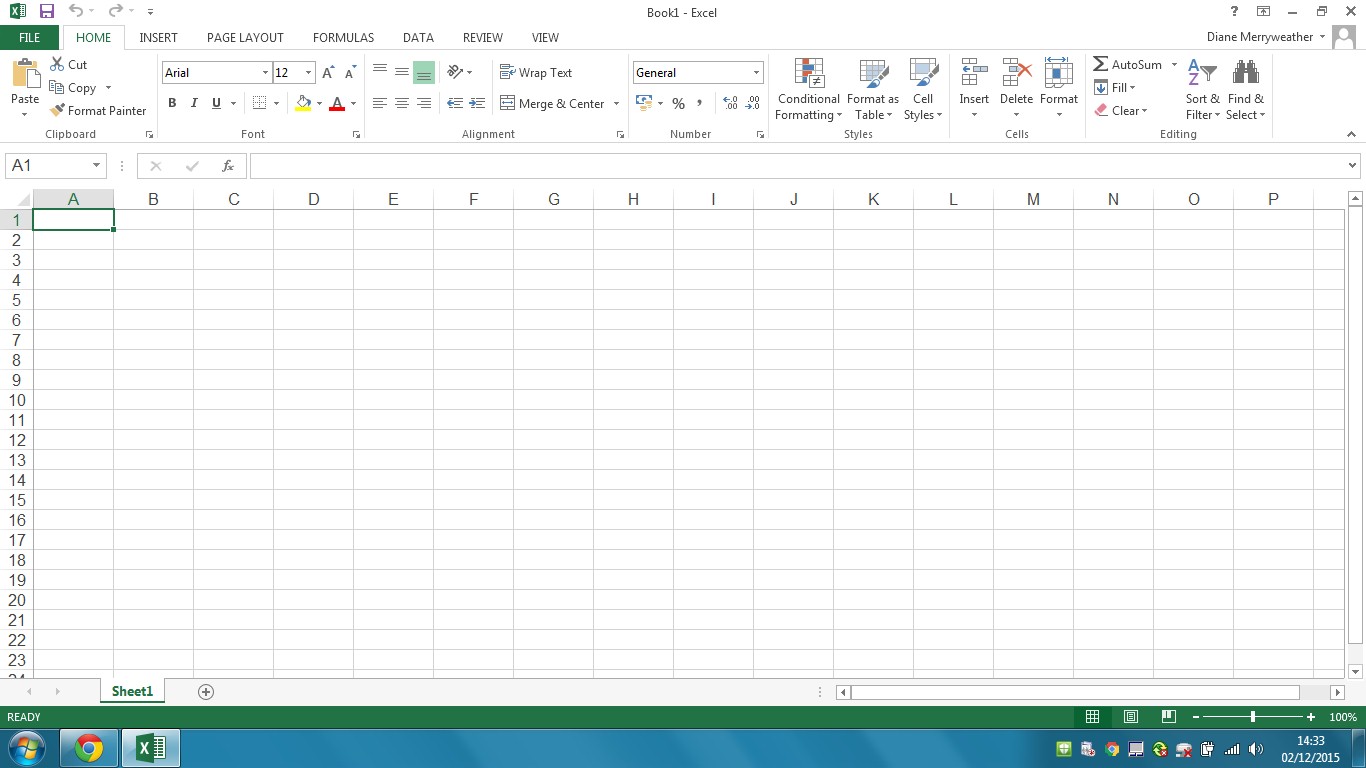
Task: Align text right in cell
Action: point(424,103)
